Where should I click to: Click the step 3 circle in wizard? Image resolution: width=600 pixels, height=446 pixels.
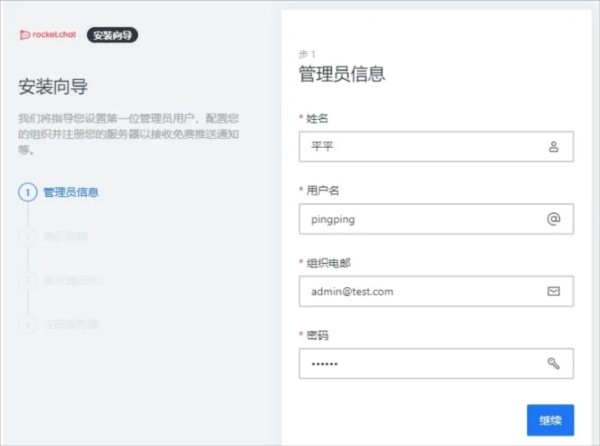coord(28,281)
